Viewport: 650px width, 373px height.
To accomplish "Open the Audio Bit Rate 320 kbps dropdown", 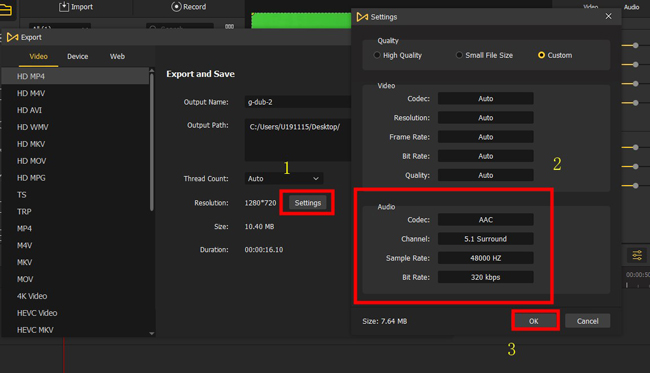I will 485,277.
